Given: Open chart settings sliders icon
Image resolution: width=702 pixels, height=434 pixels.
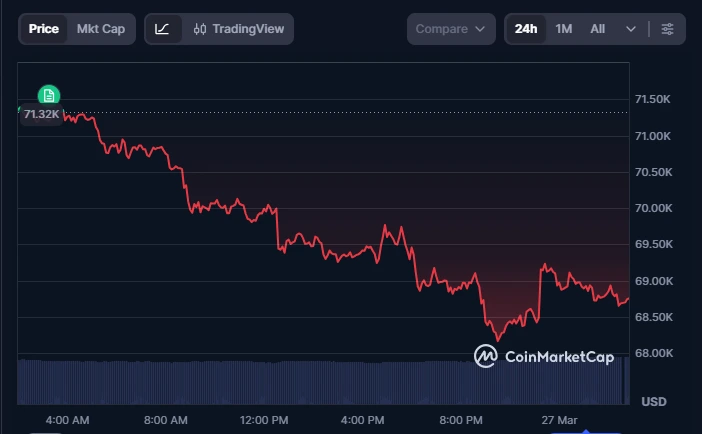Looking at the screenshot, I should click(667, 29).
